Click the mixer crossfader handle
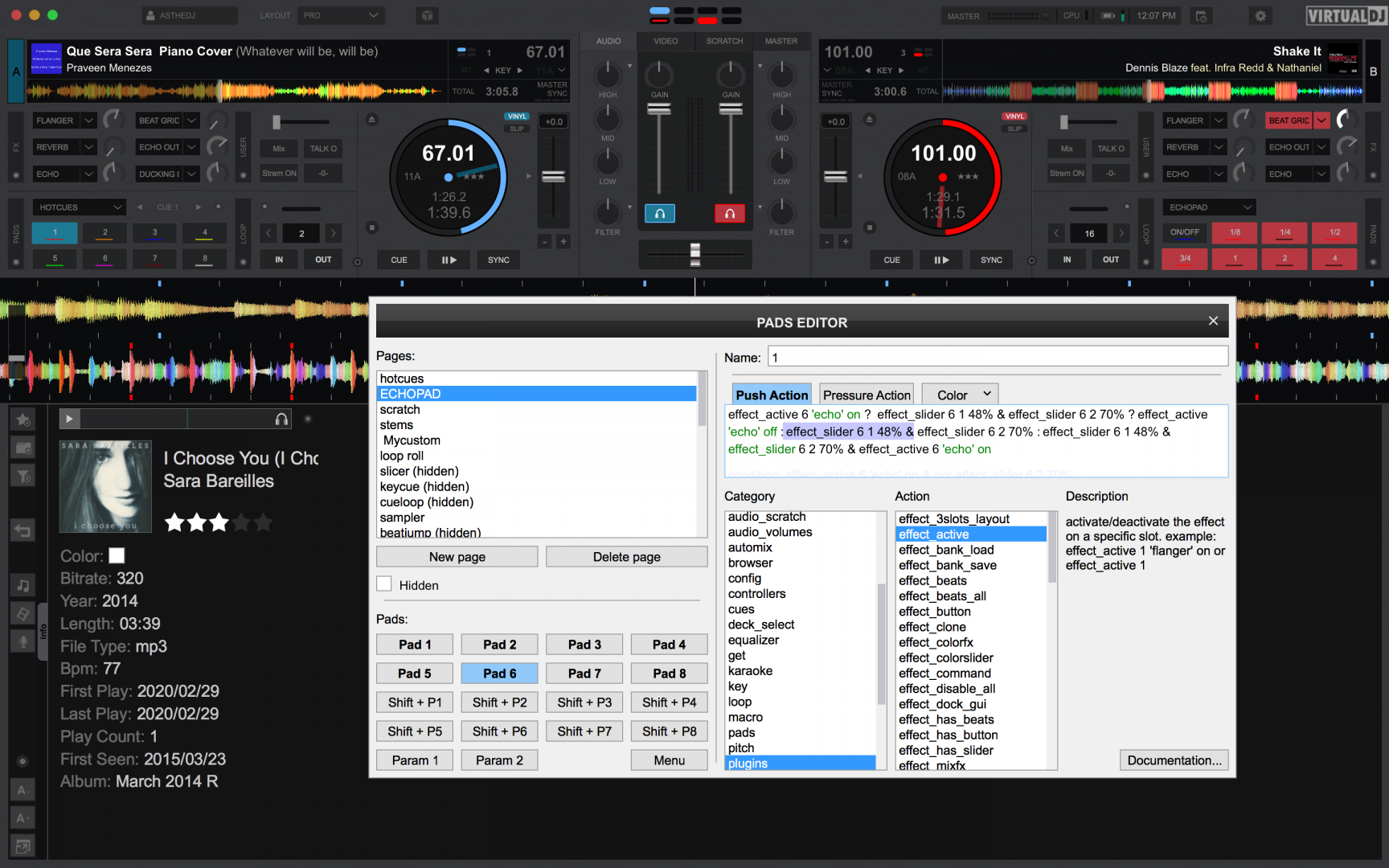The height and width of the screenshot is (868, 1389). tap(695, 254)
